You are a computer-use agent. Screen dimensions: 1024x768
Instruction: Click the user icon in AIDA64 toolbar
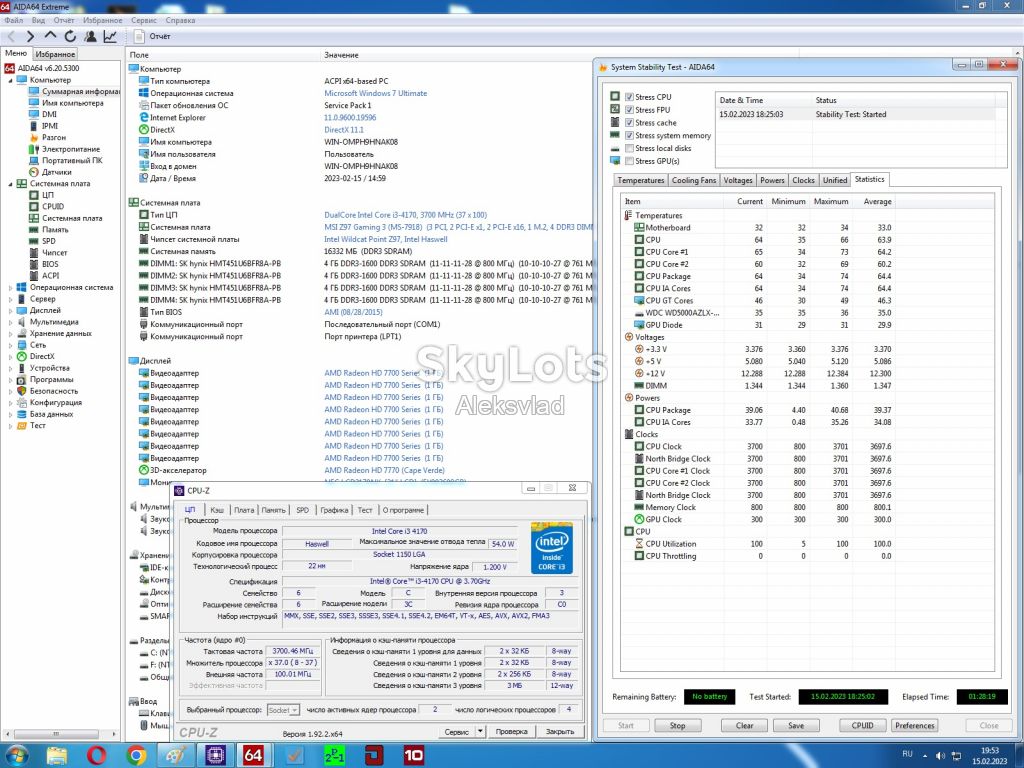90,37
